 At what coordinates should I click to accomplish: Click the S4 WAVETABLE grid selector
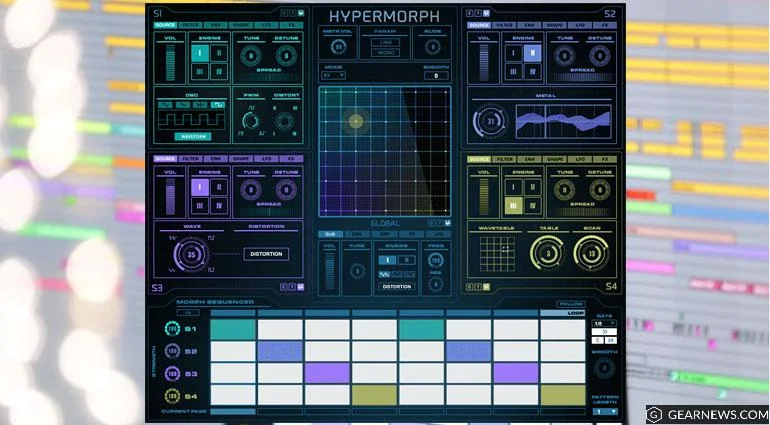(497, 254)
